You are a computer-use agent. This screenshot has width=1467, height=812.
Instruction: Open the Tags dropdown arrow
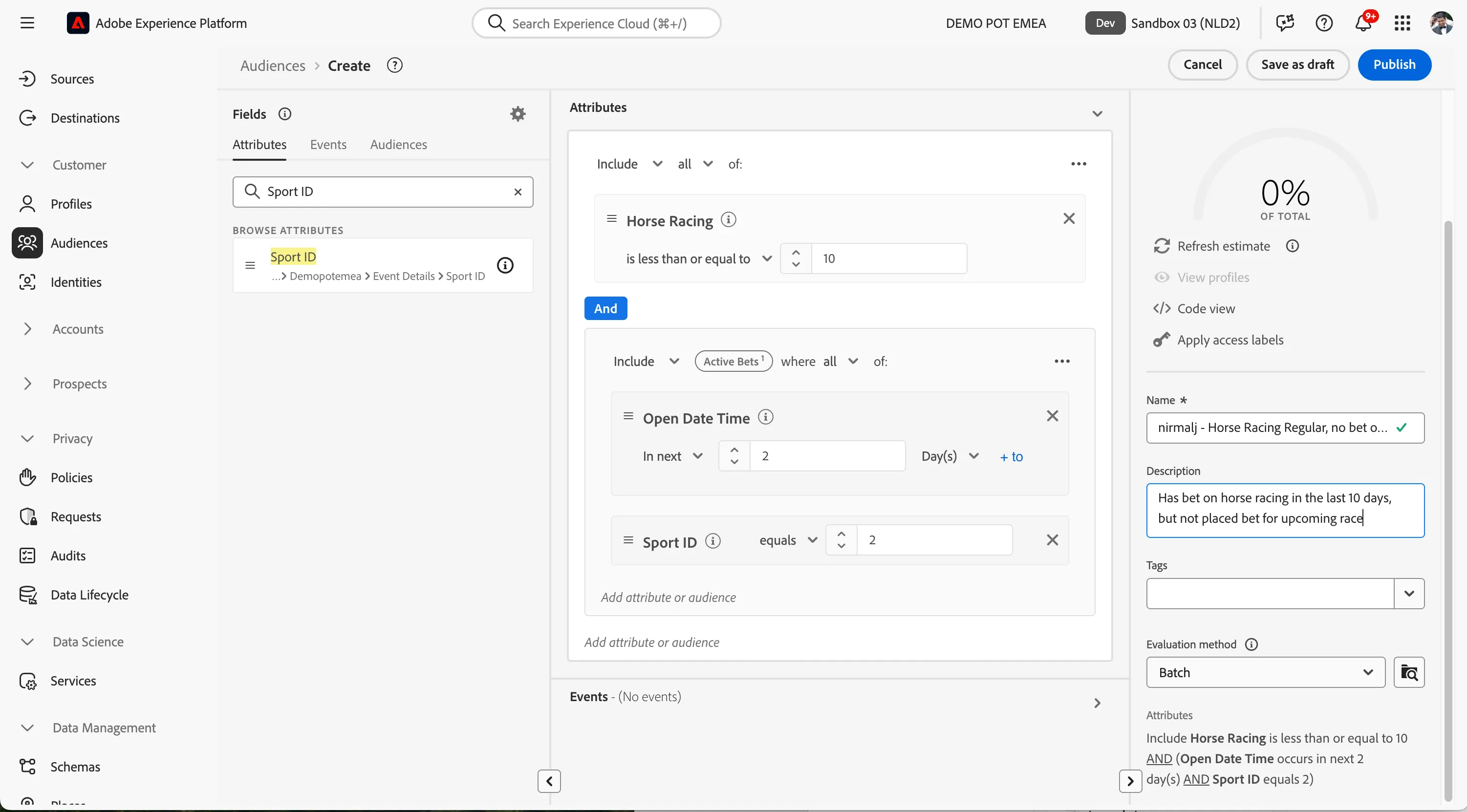(x=1409, y=593)
